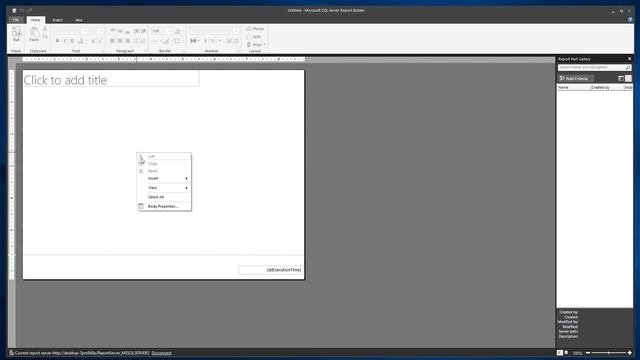640x360 pixels.
Task: Click the Merge cells button
Action: click(256, 29)
